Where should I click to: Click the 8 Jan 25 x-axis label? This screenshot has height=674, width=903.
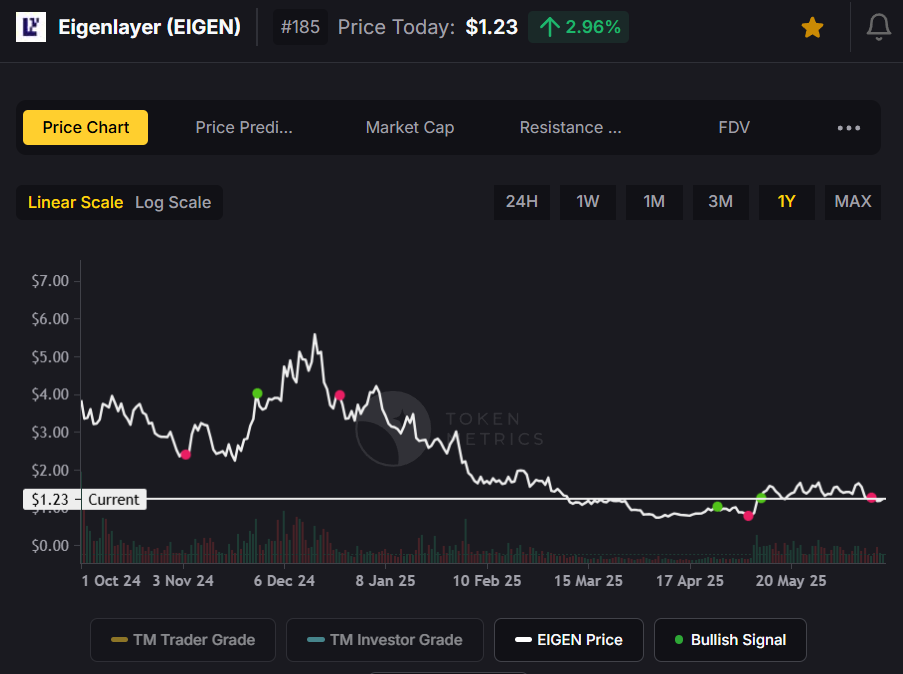point(385,581)
